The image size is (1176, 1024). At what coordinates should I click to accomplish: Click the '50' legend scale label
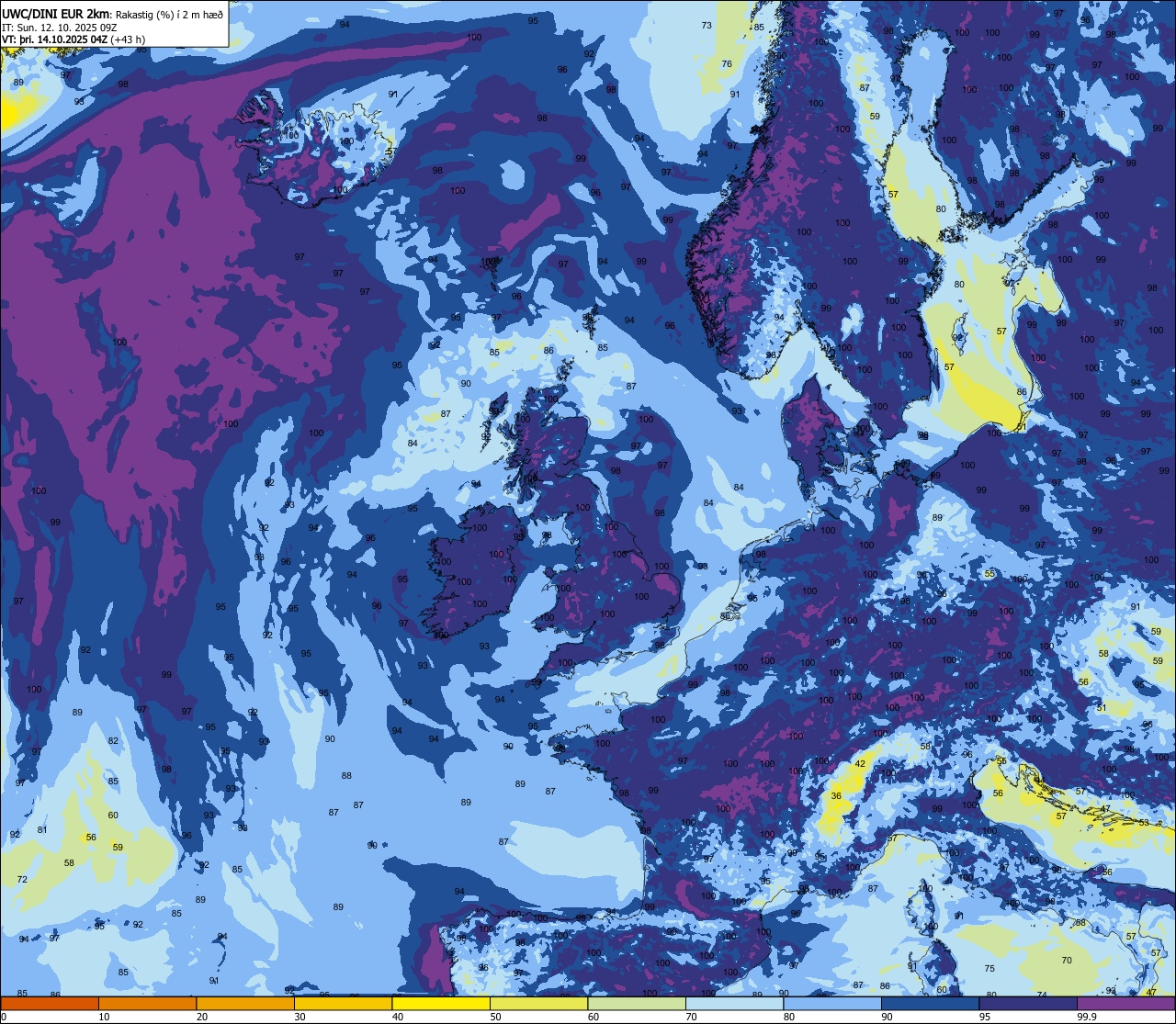tap(496, 1017)
